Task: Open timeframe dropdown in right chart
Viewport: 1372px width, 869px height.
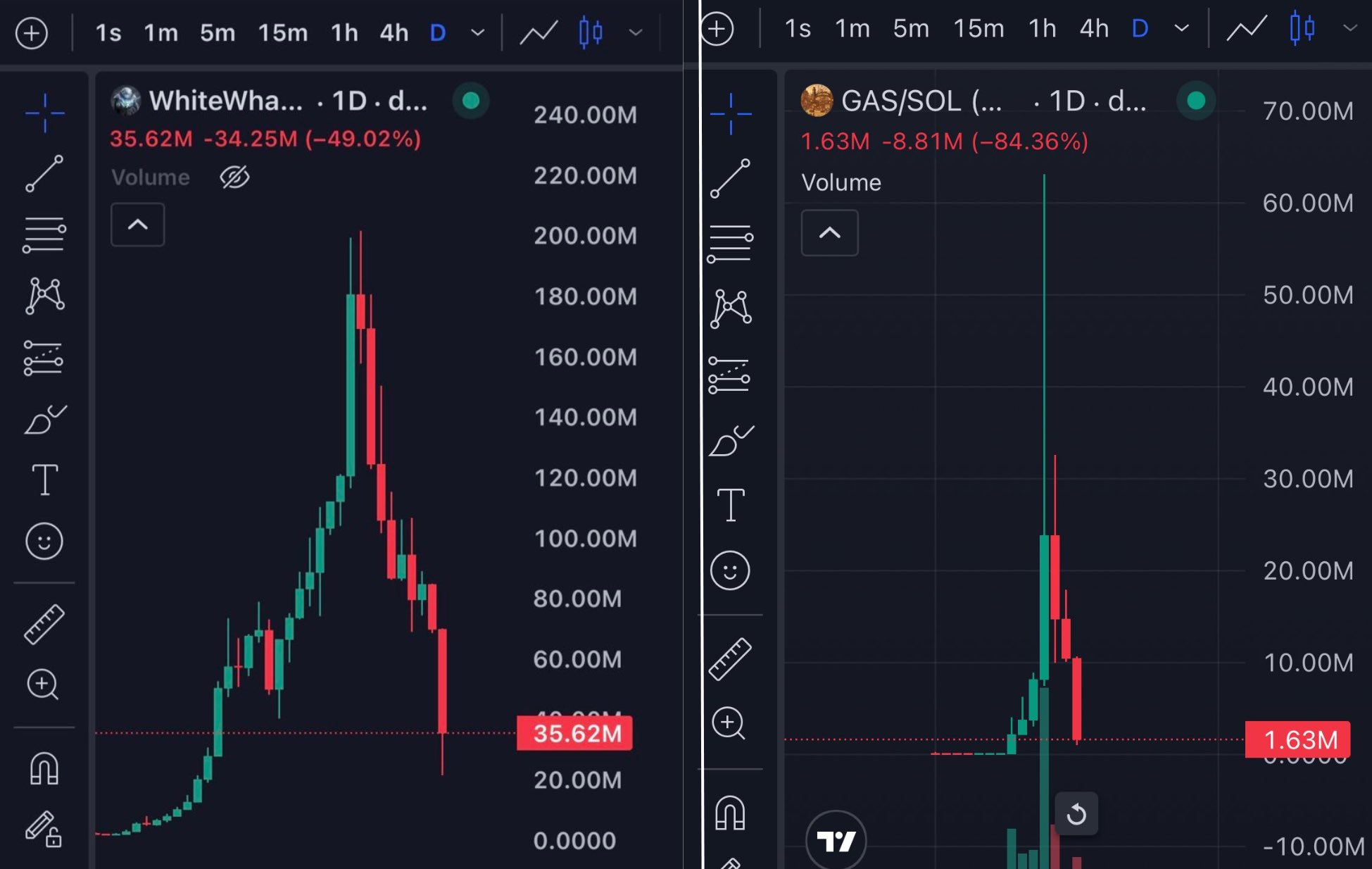Action: pyautogui.click(x=1182, y=29)
